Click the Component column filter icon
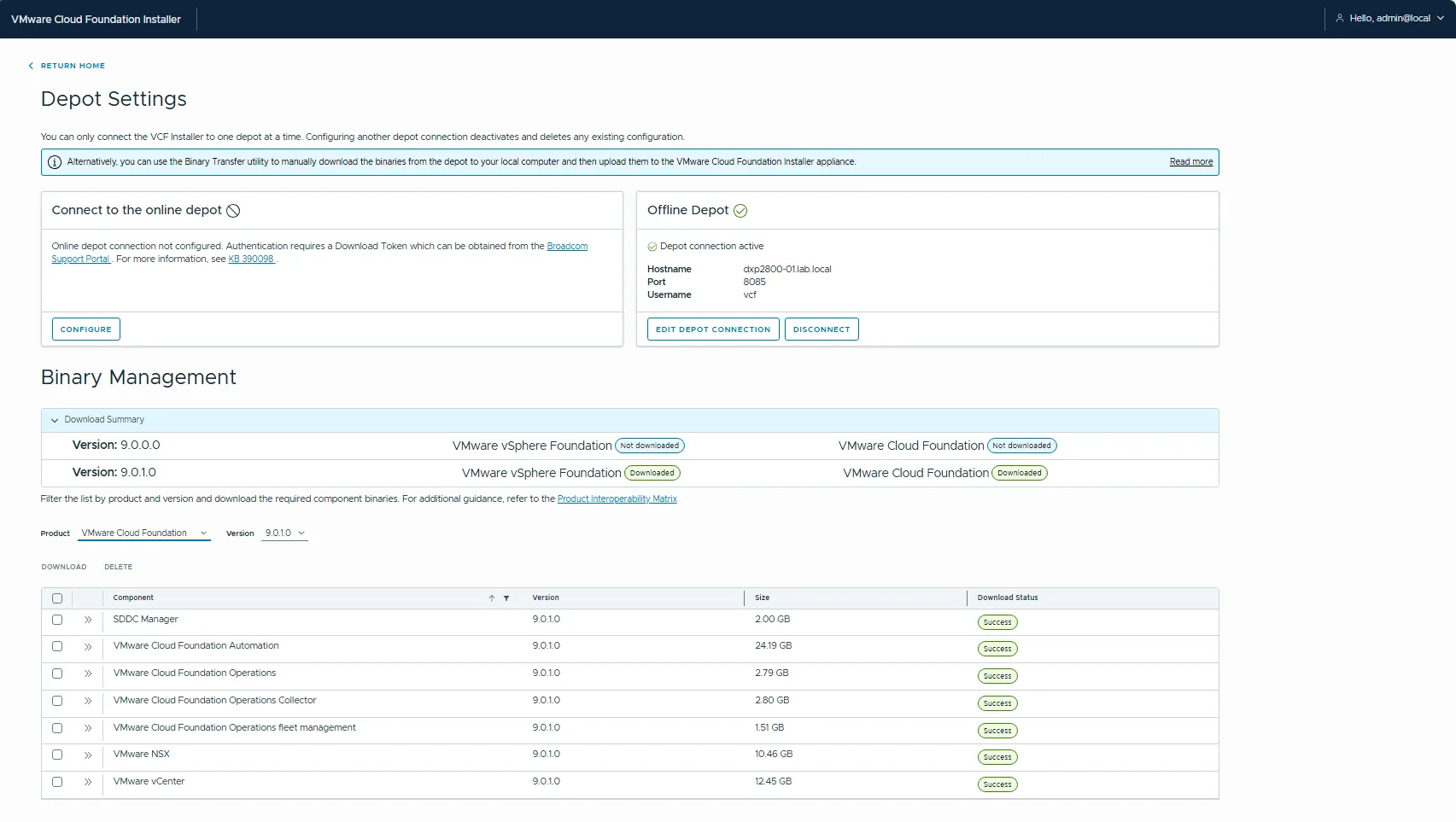 pyautogui.click(x=506, y=598)
